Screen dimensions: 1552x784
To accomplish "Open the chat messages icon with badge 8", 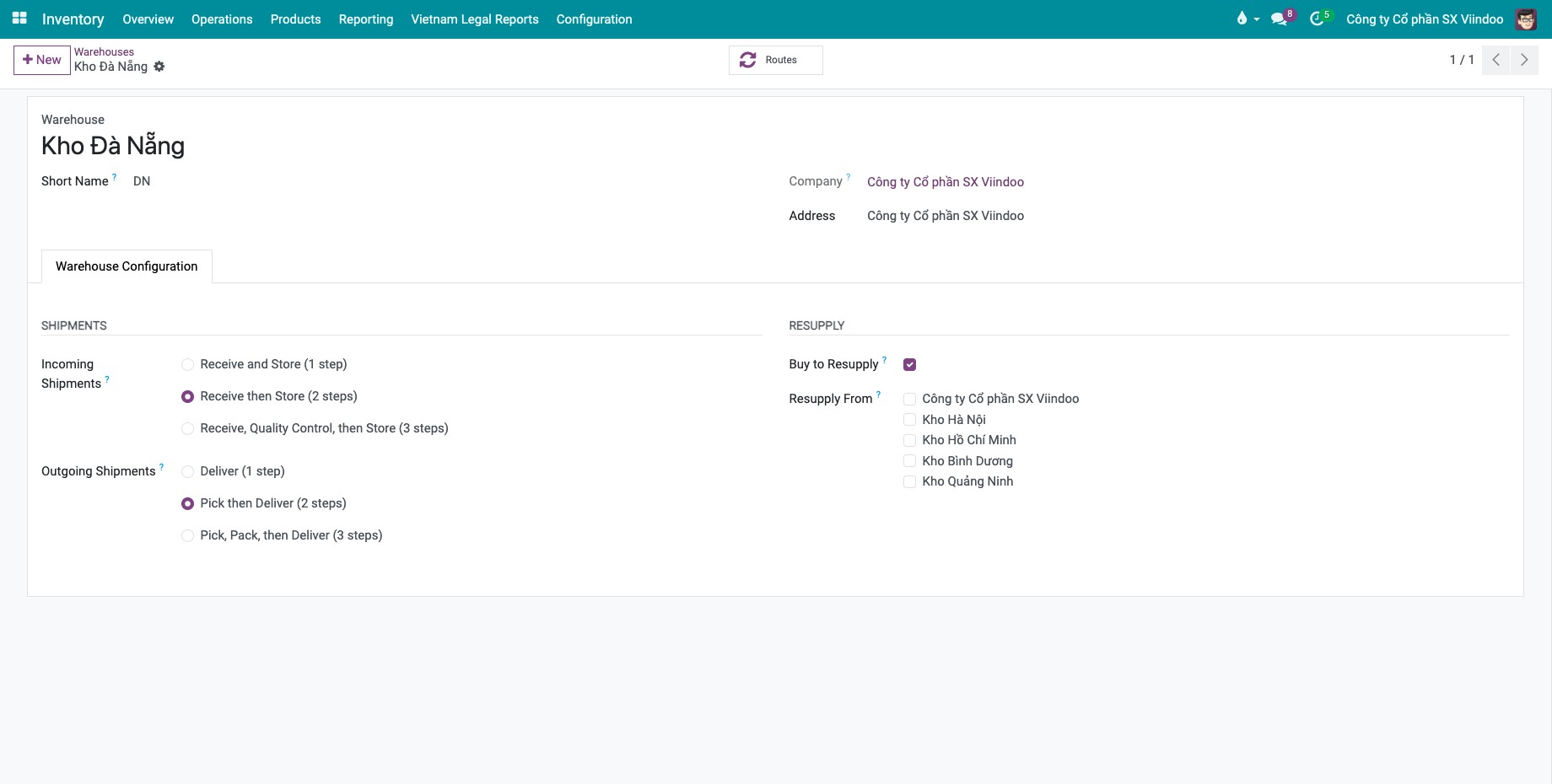I will [x=1281, y=19].
